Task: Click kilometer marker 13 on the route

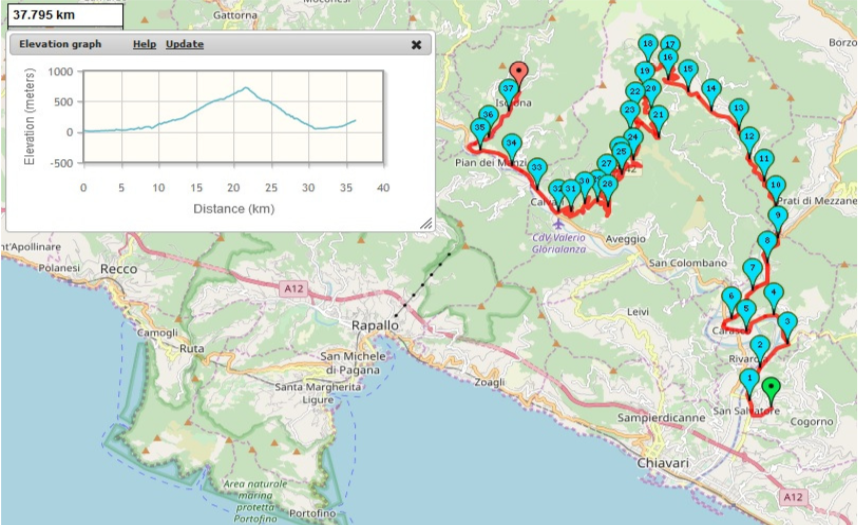Action: 738,108
